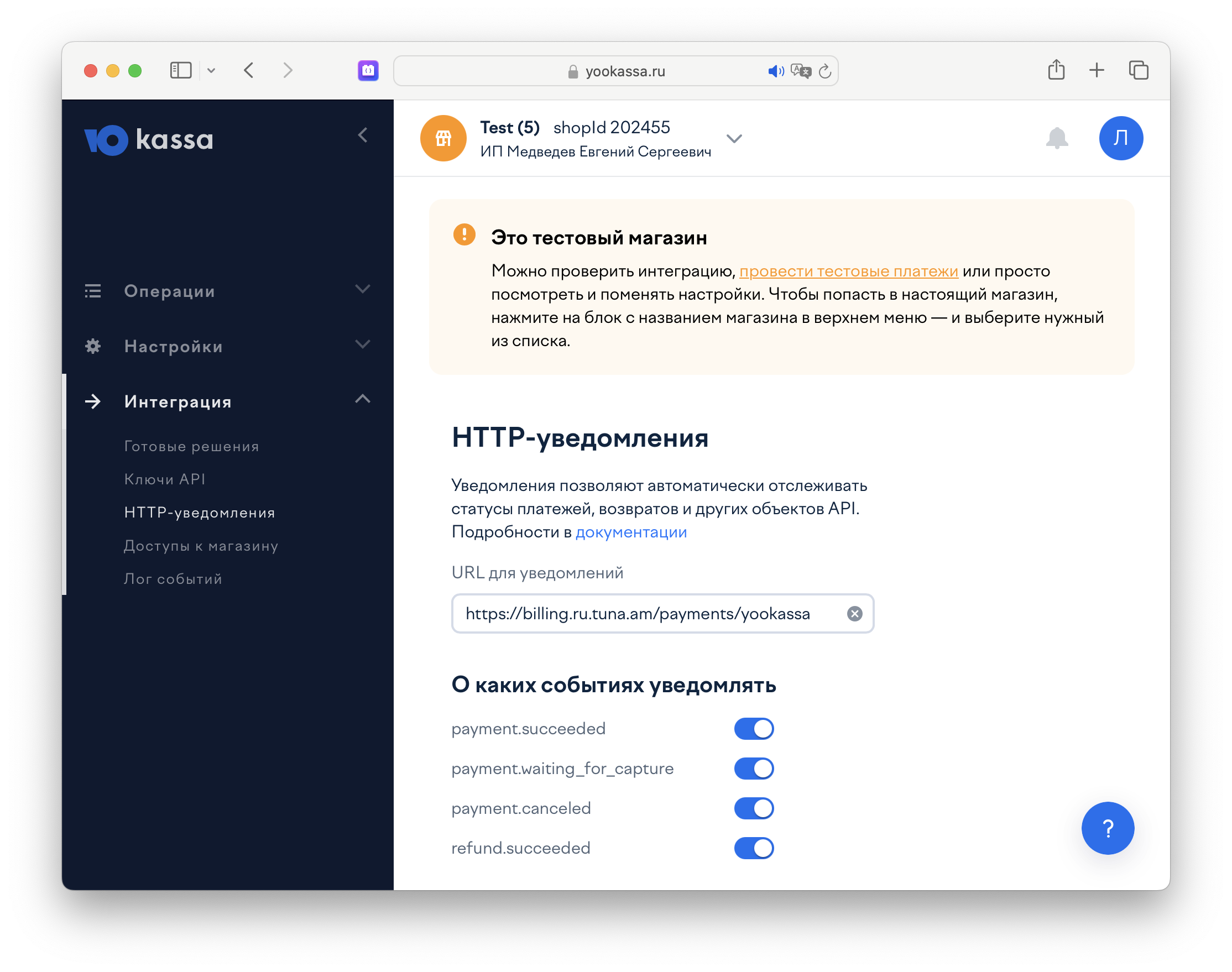Click the orange shop storefront icon

pyautogui.click(x=443, y=138)
